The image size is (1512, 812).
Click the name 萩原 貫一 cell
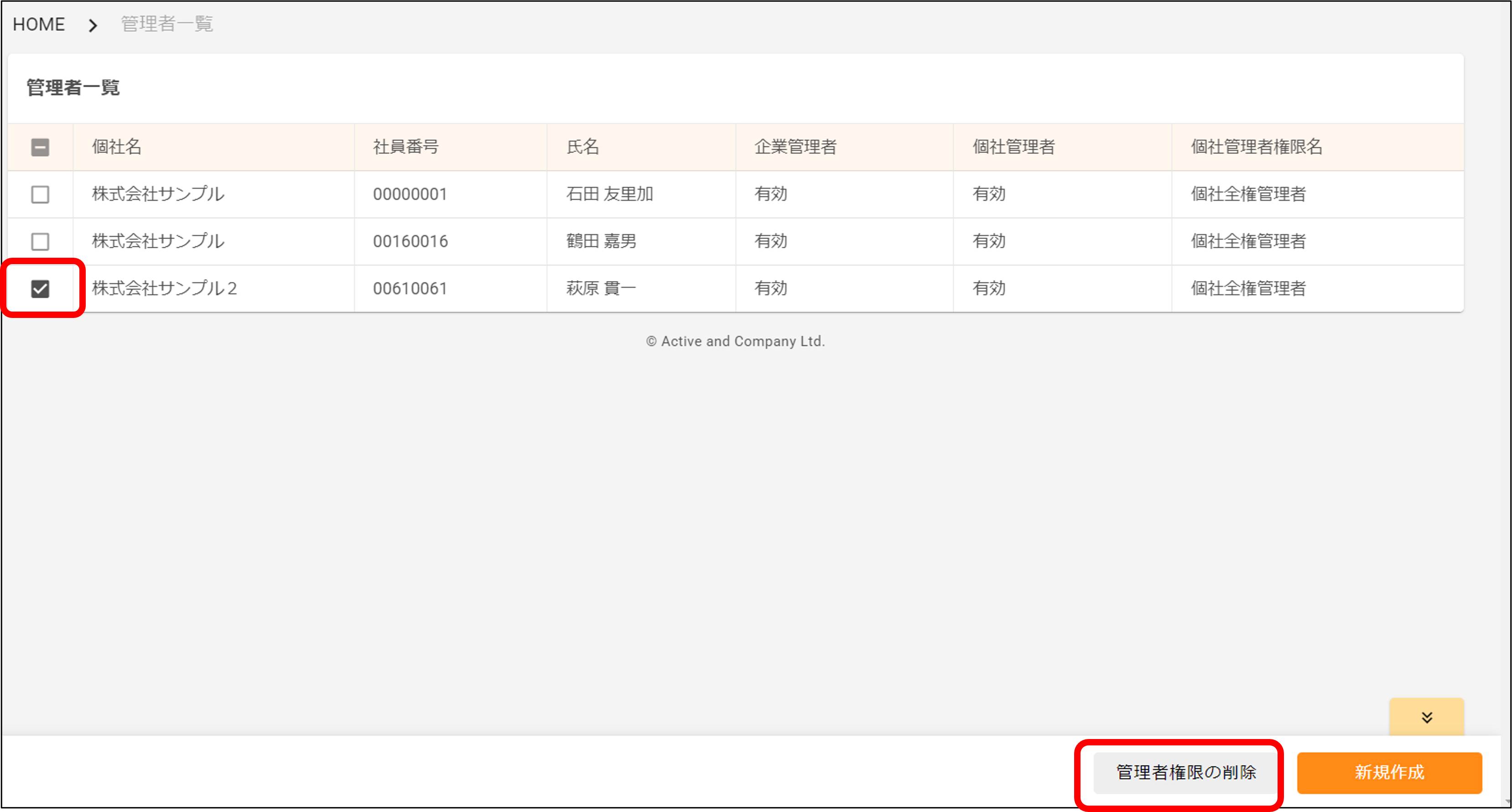pos(600,288)
